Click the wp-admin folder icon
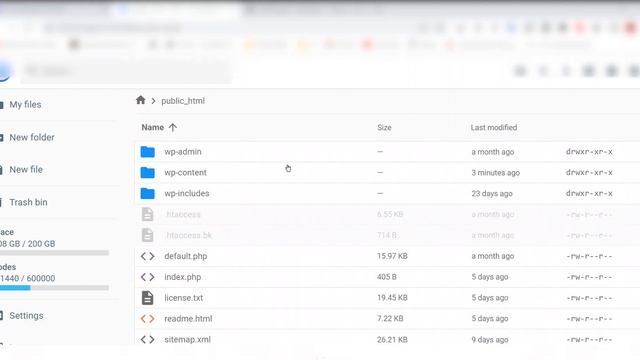640x360 pixels. (x=148, y=152)
